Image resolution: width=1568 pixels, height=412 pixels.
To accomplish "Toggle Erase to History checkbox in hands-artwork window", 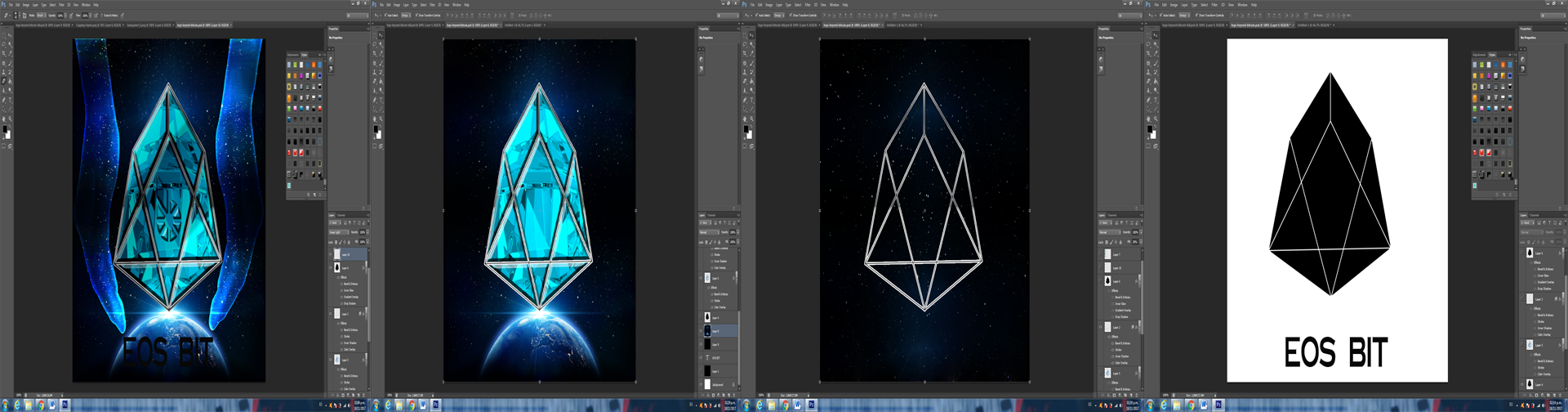I will pos(102,16).
